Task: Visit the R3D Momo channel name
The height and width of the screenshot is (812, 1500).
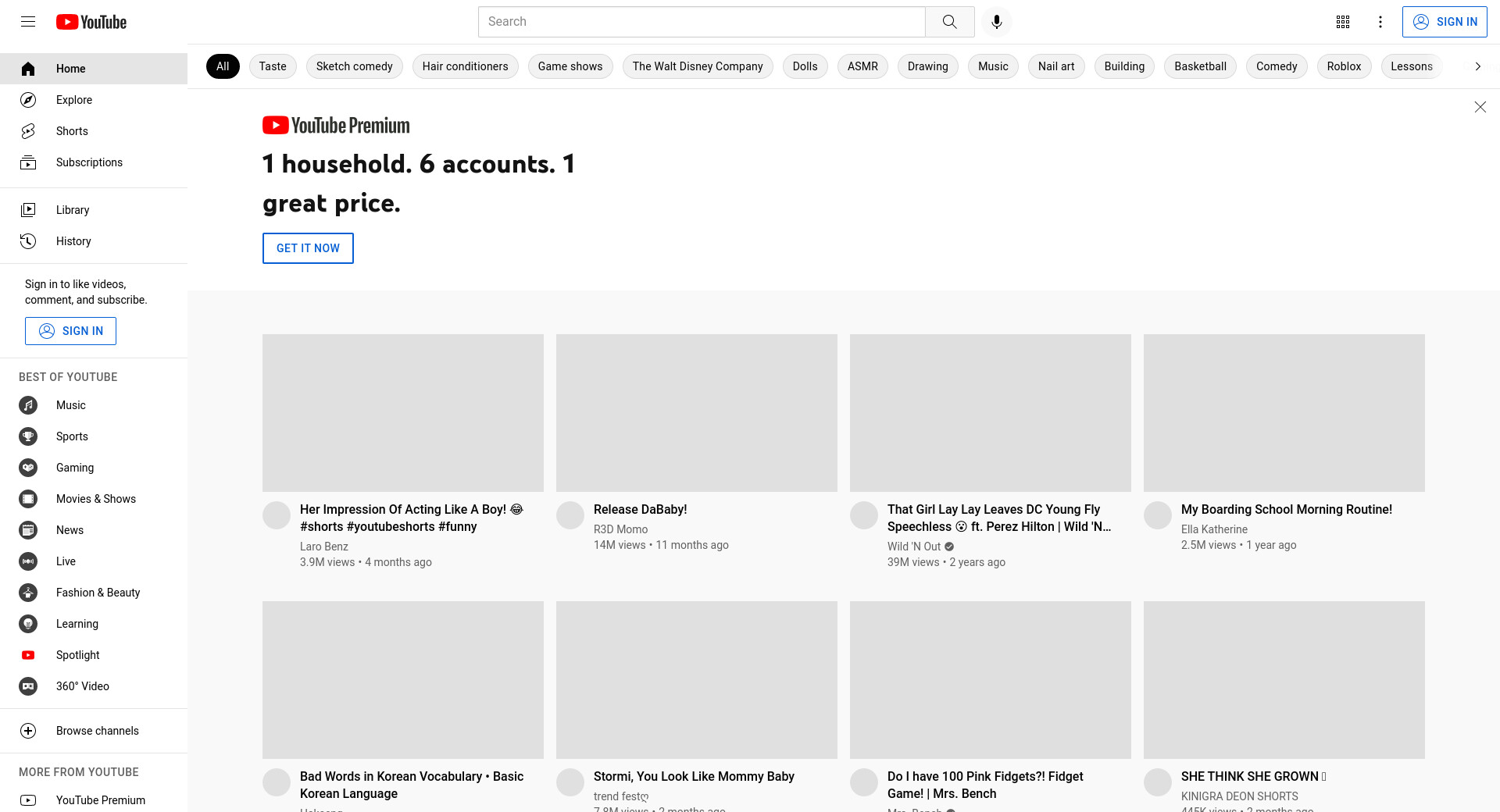Action: pyautogui.click(x=621, y=529)
